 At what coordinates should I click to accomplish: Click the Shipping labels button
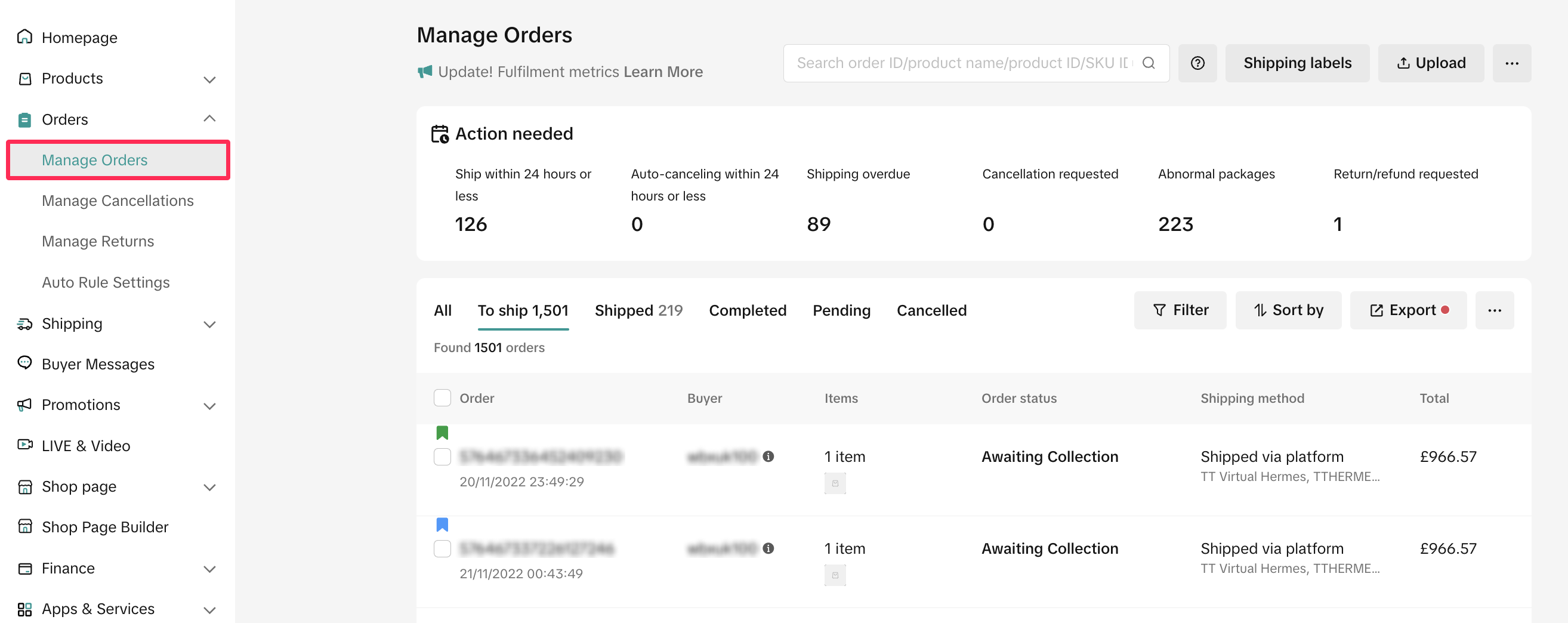[1297, 63]
